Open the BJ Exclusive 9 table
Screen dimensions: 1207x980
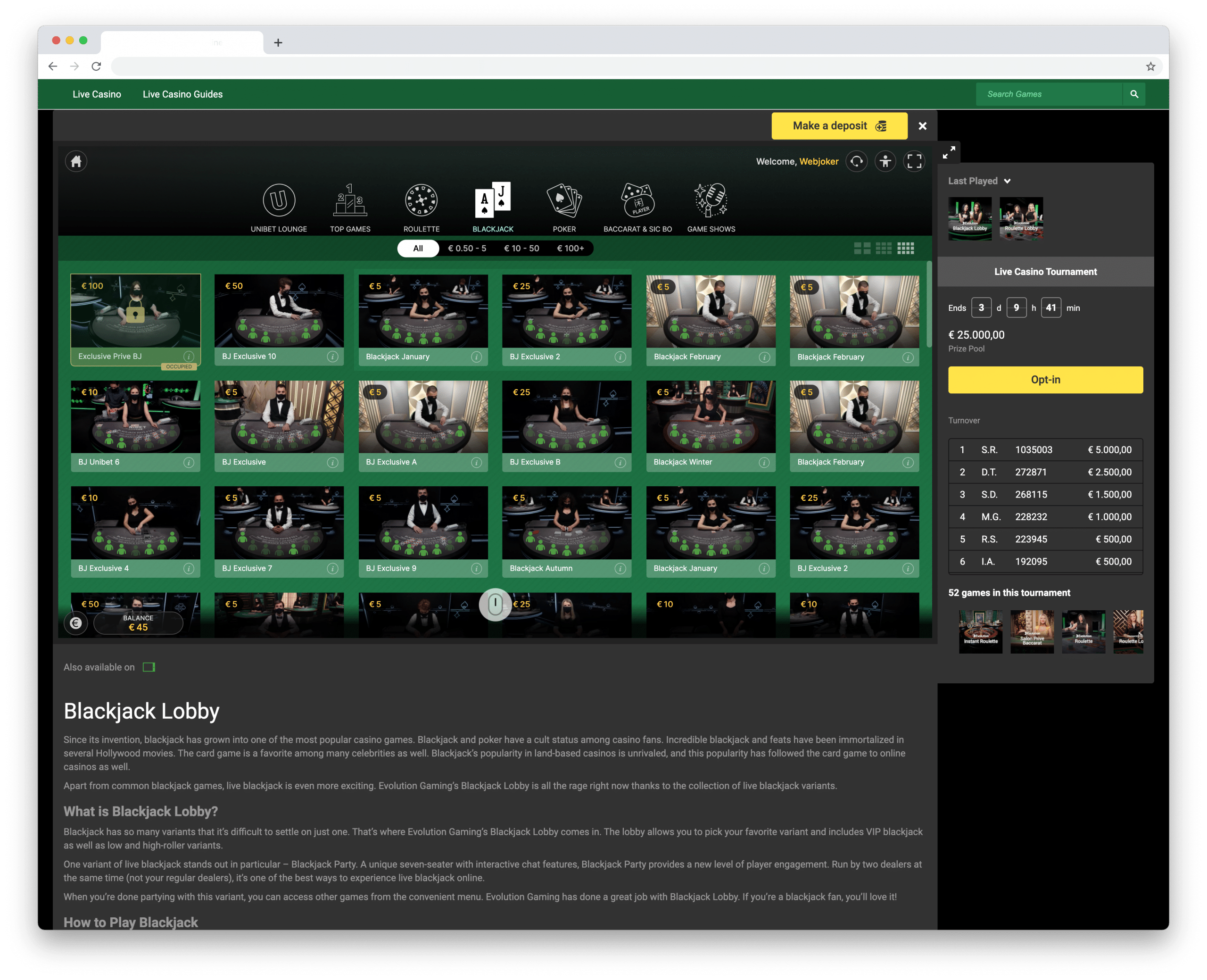point(422,532)
